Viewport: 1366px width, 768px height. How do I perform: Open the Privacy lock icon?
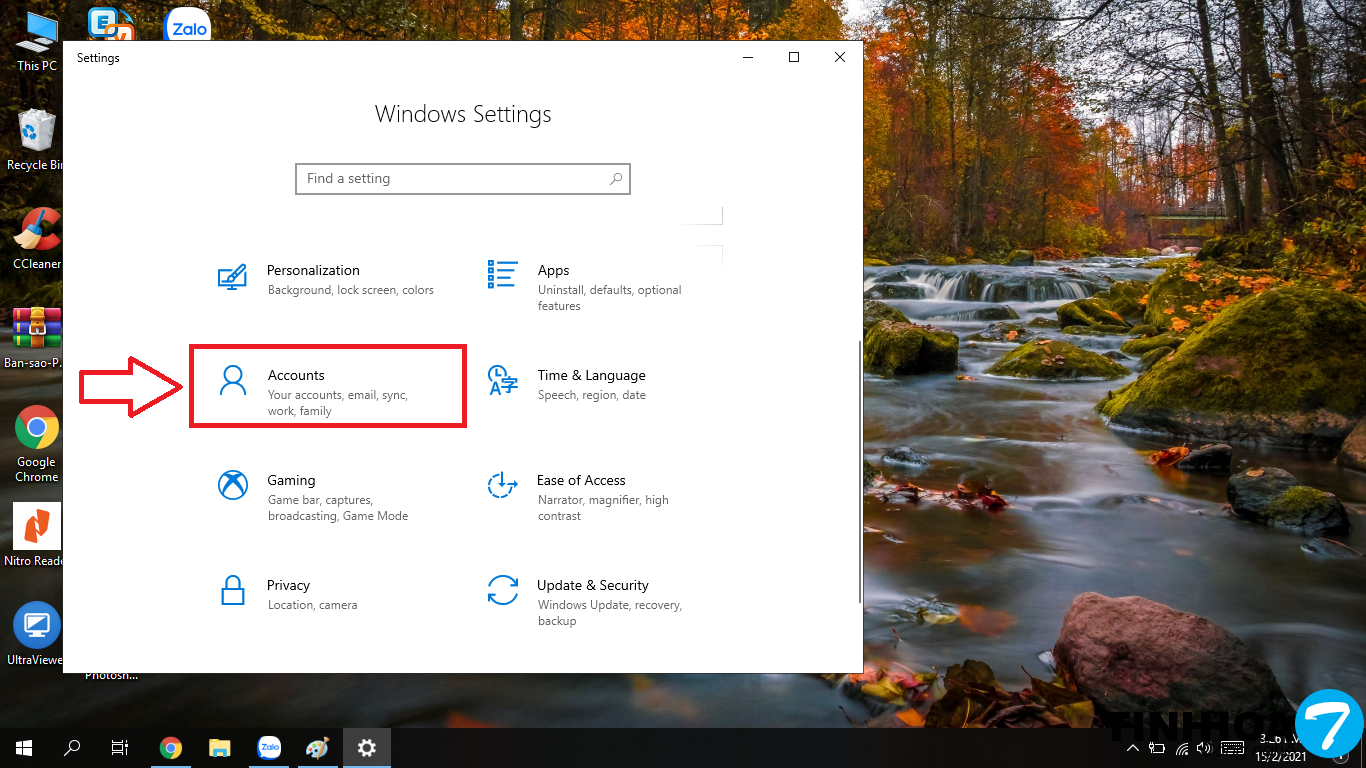[232, 591]
